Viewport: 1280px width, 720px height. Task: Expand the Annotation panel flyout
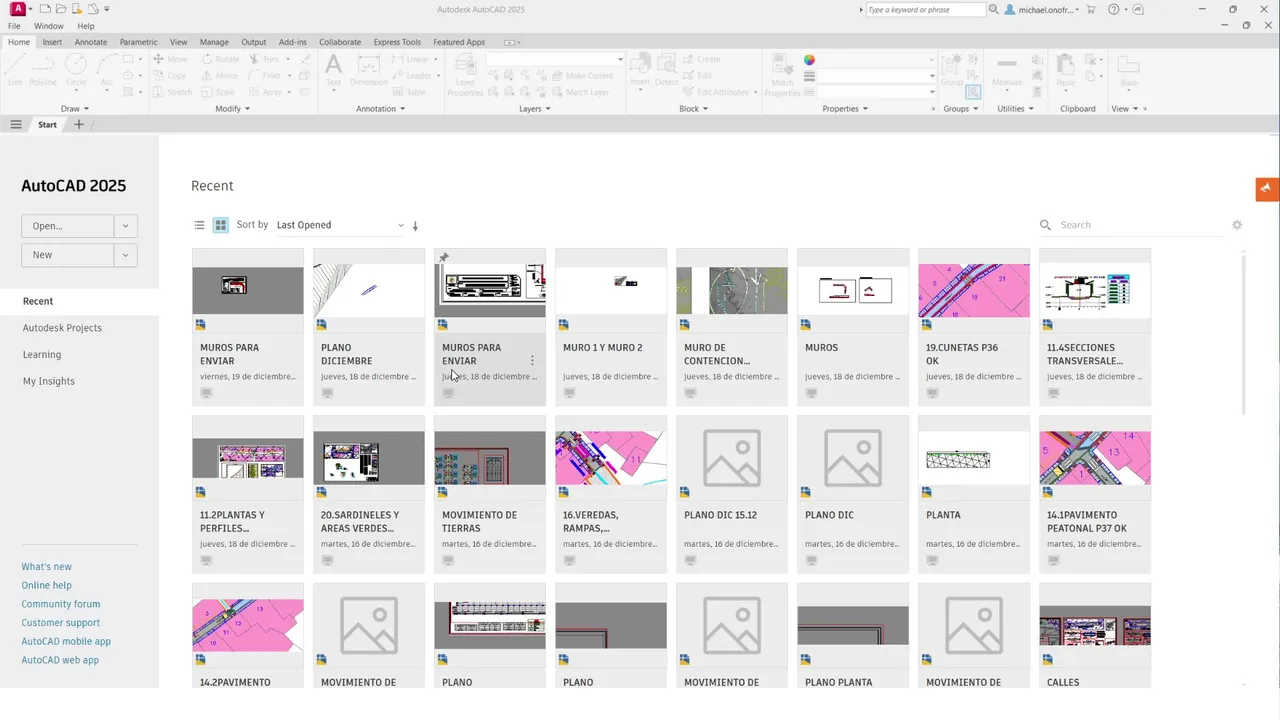point(381,109)
